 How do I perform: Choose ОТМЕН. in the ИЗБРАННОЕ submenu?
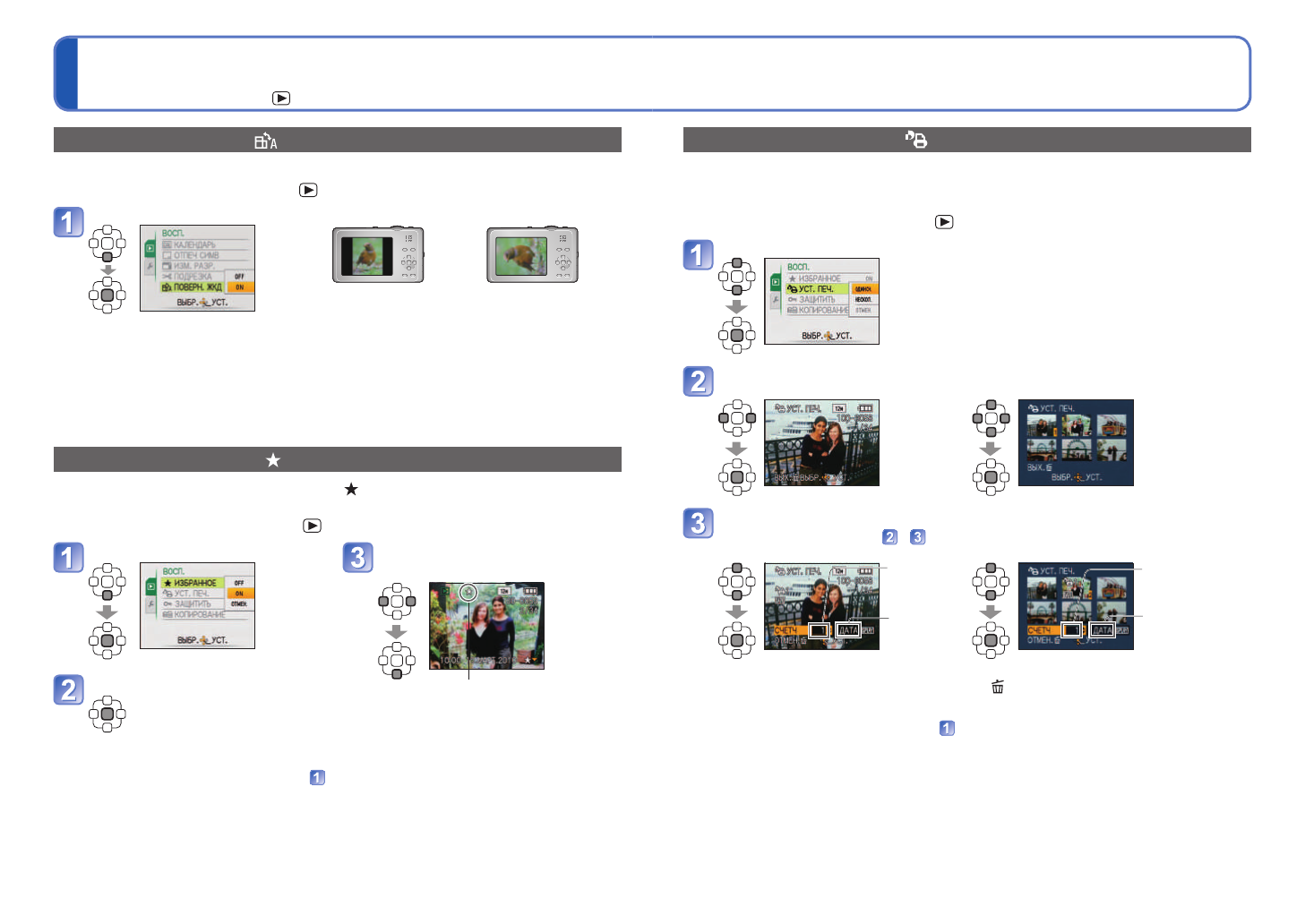coord(239,604)
